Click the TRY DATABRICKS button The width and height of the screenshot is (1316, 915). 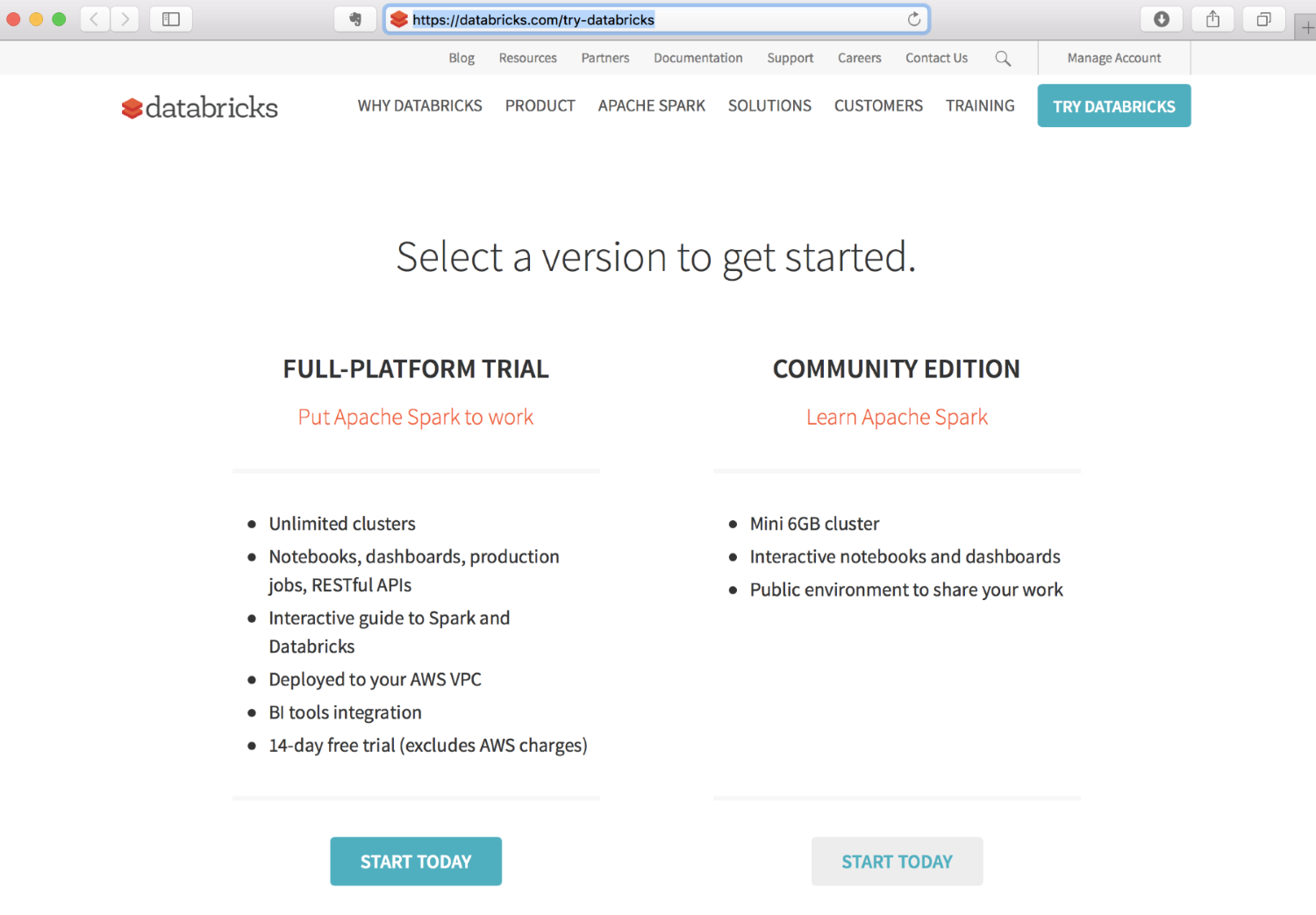(x=1114, y=106)
